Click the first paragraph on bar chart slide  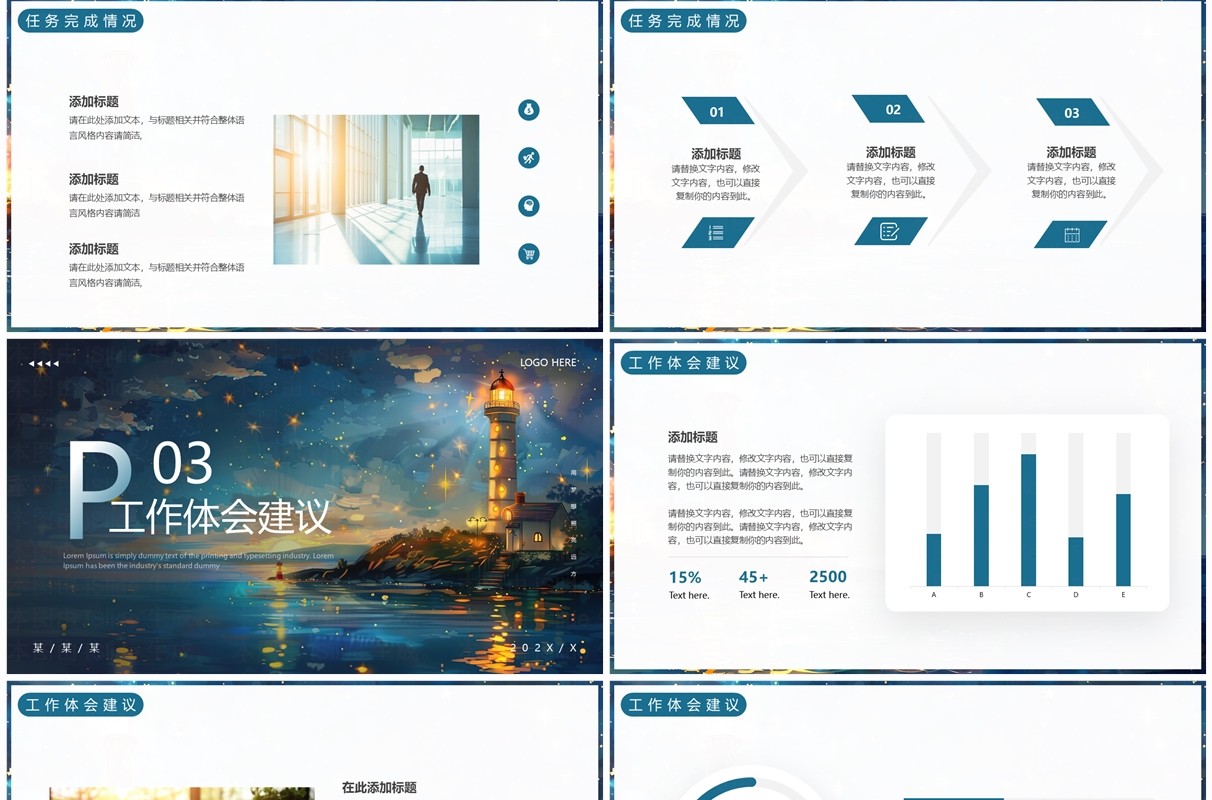coord(760,472)
